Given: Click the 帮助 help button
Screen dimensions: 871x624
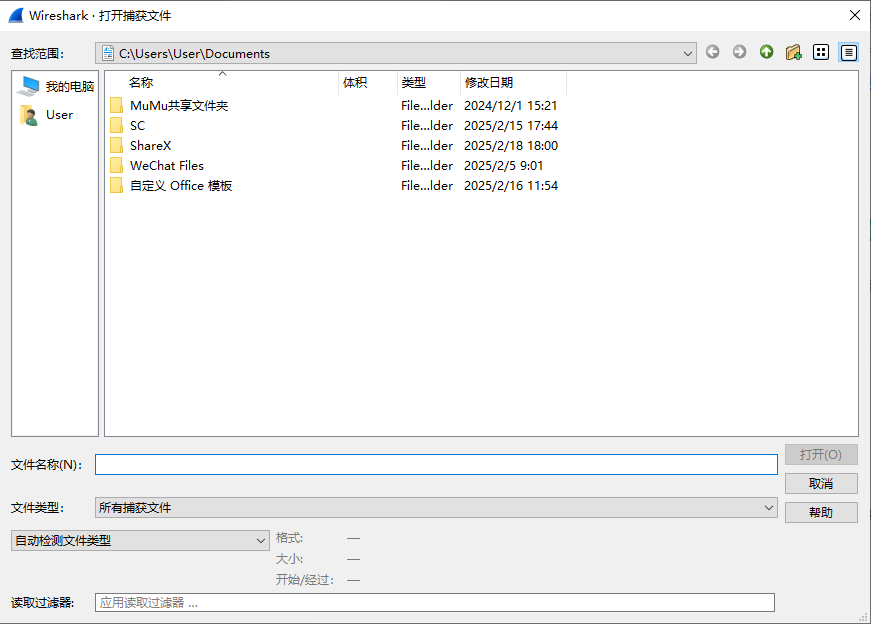Looking at the screenshot, I should (x=821, y=512).
